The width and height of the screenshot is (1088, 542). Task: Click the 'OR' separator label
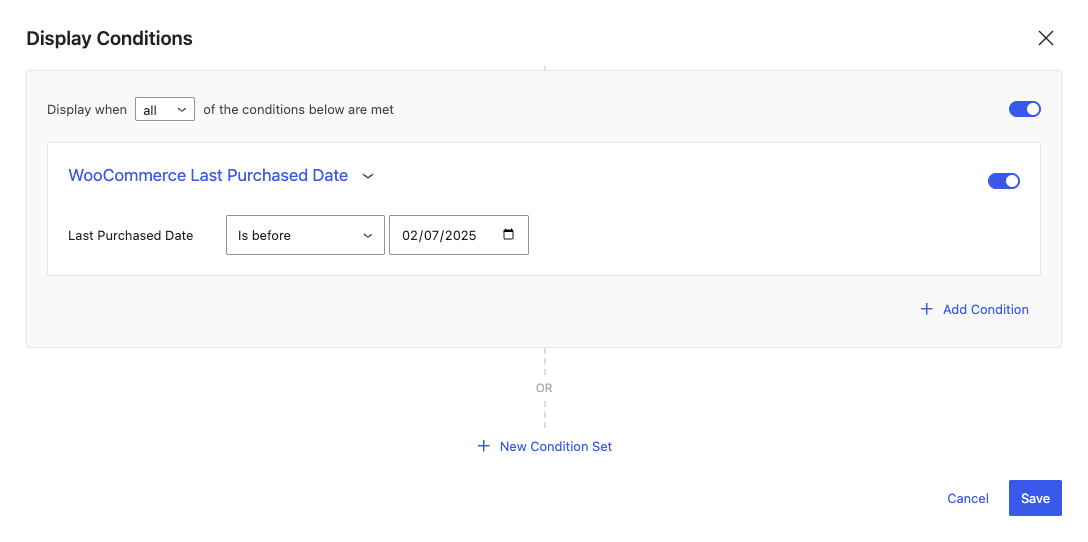click(x=544, y=388)
